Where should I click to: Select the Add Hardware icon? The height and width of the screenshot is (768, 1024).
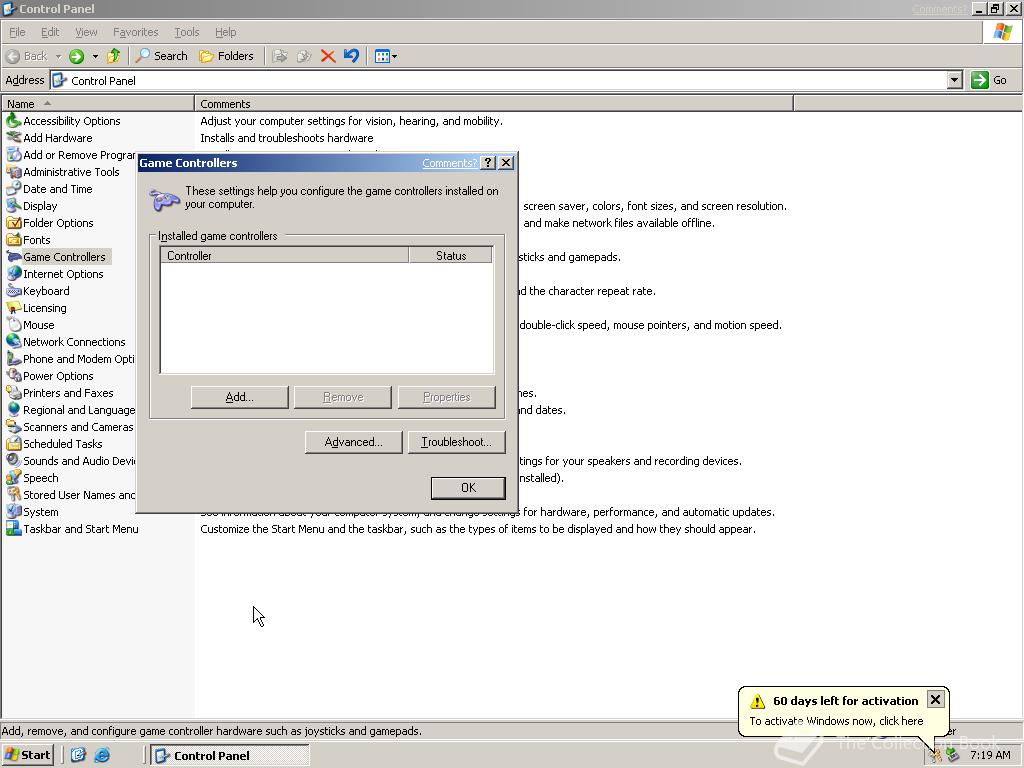pos(14,138)
